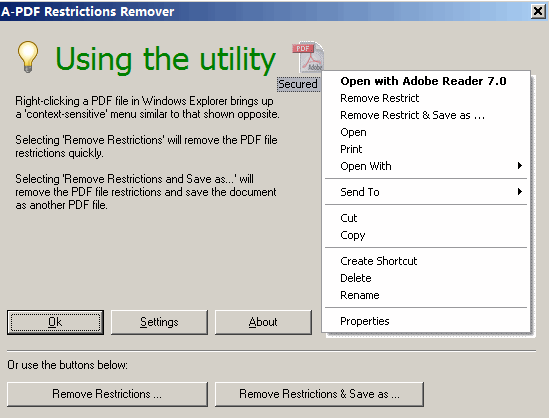Choose Rename in the context menu
The height and width of the screenshot is (418, 549).
coord(426,295)
